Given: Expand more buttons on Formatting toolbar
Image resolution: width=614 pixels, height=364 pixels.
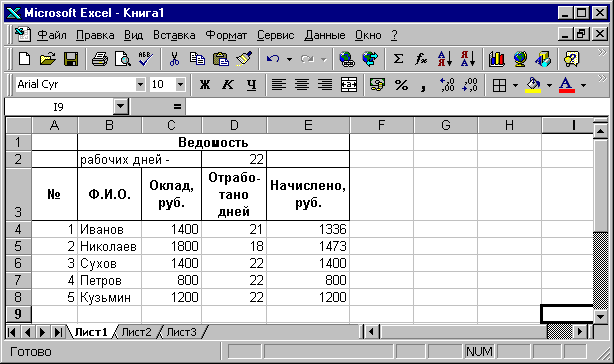Looking at the screenshot, I should [x=602, y=79].
